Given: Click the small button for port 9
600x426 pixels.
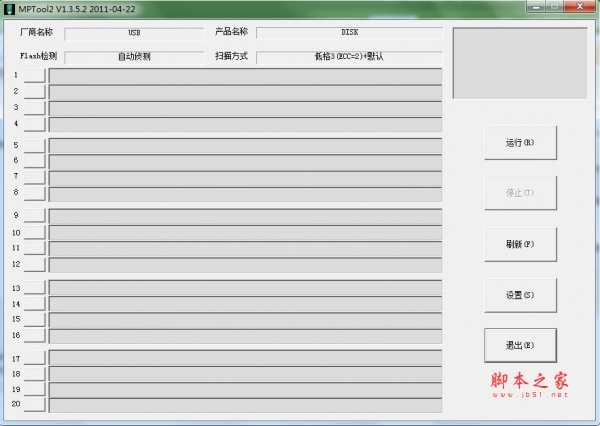Looking at the screenshot, I should [x=35, y=215].
